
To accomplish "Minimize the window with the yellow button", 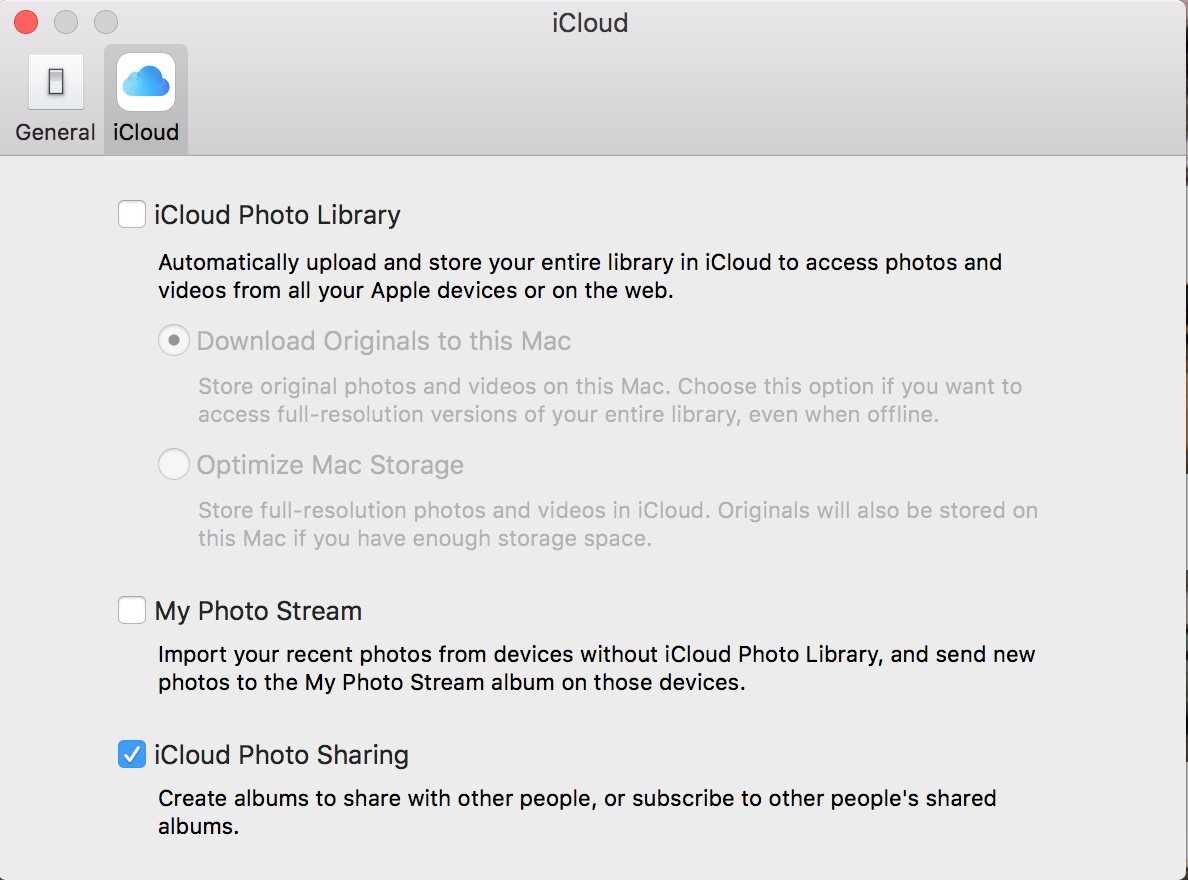I will point(66,22).
